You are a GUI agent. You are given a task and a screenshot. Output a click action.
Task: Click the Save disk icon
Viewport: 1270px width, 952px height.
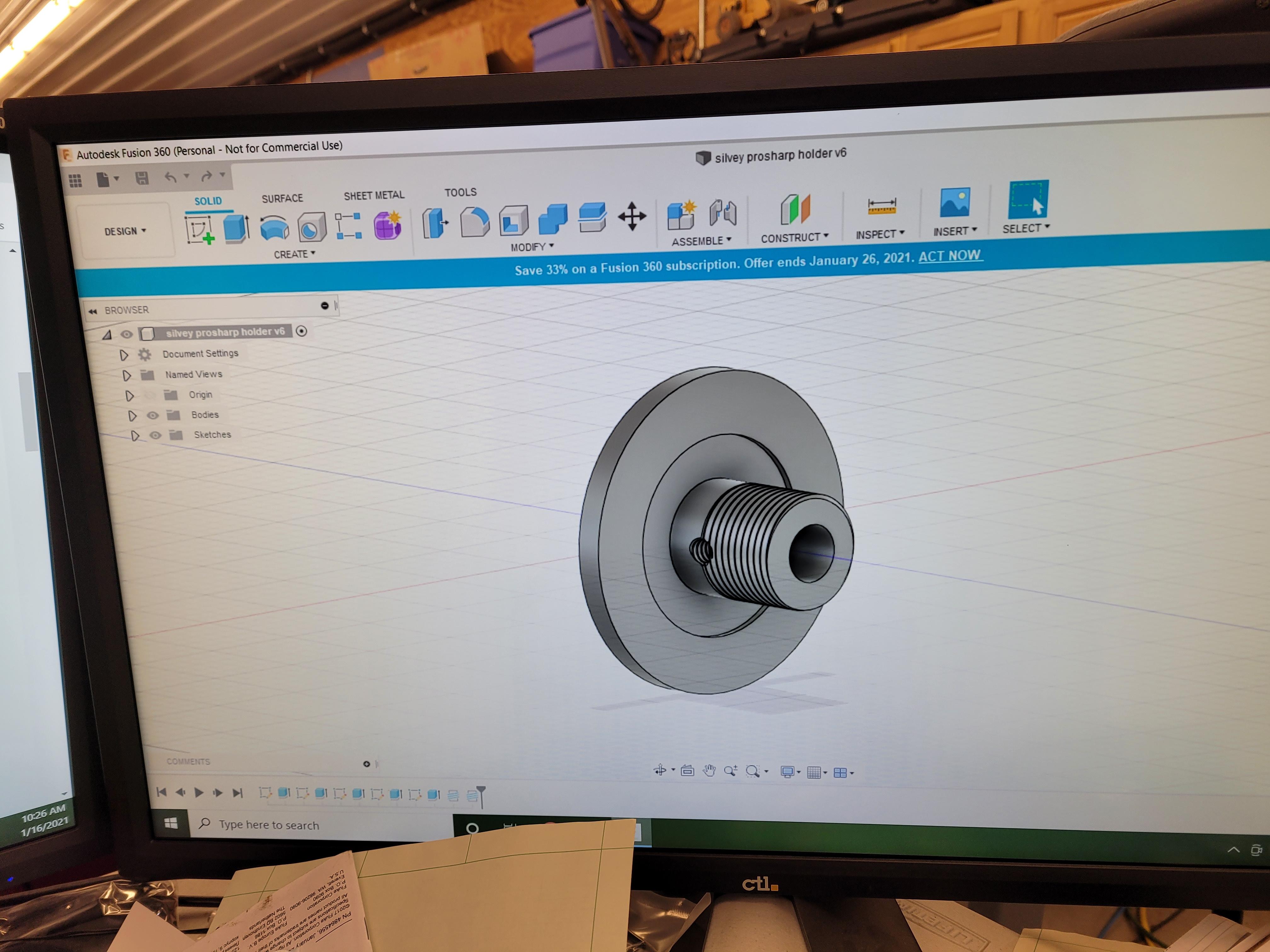tap(142, 178)
